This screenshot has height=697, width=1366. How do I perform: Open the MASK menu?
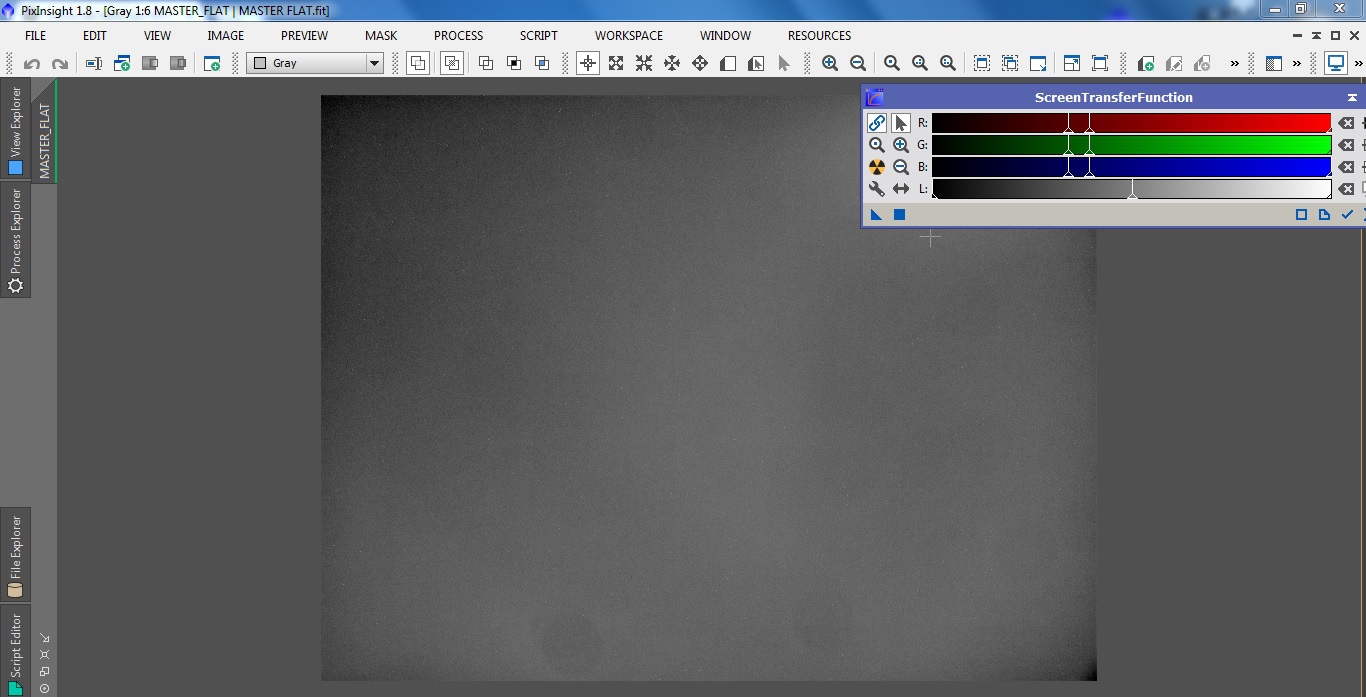[381, 35]
